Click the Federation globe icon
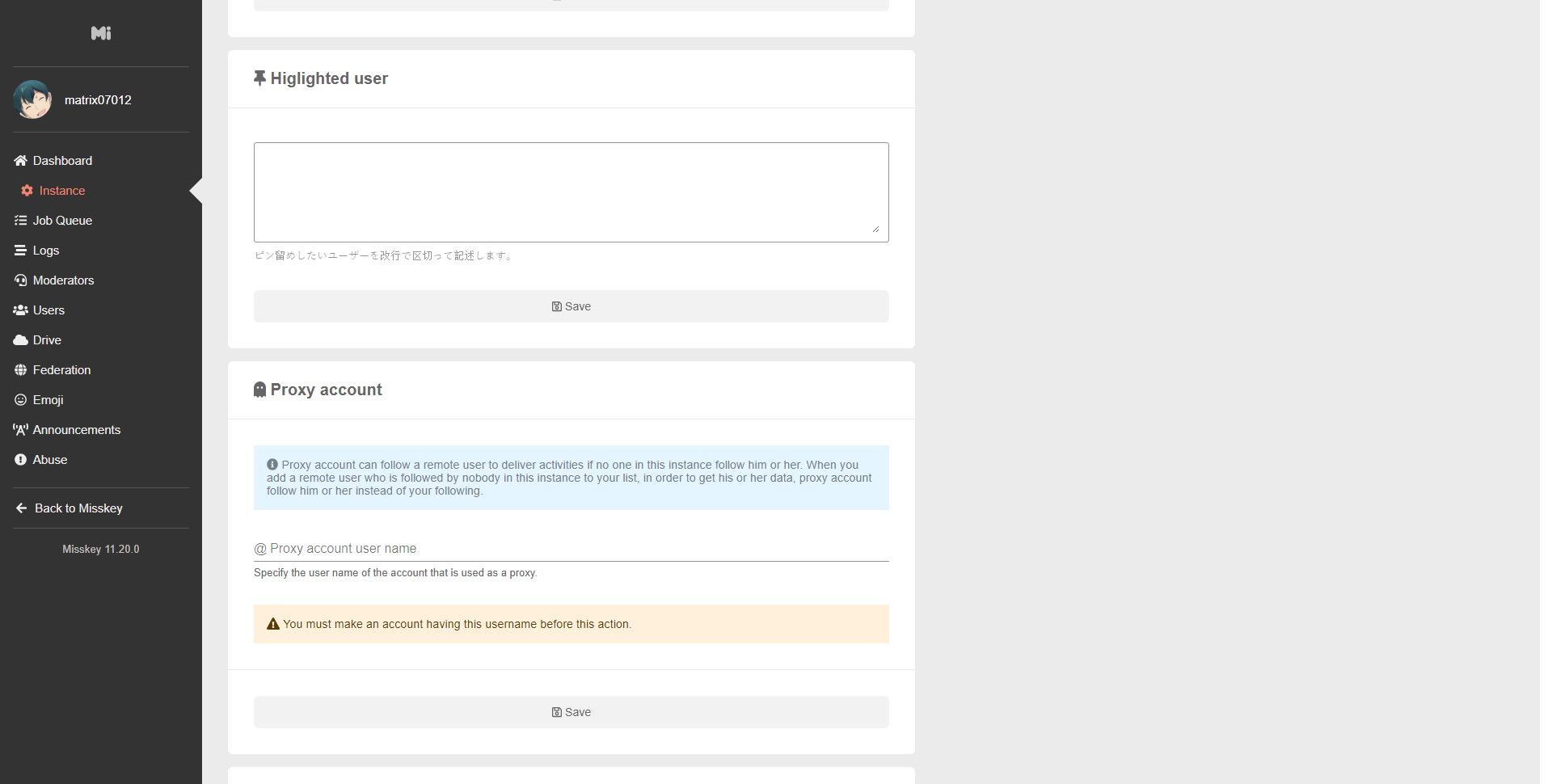Screen dimensions: 1552x784 click(21, 370)
